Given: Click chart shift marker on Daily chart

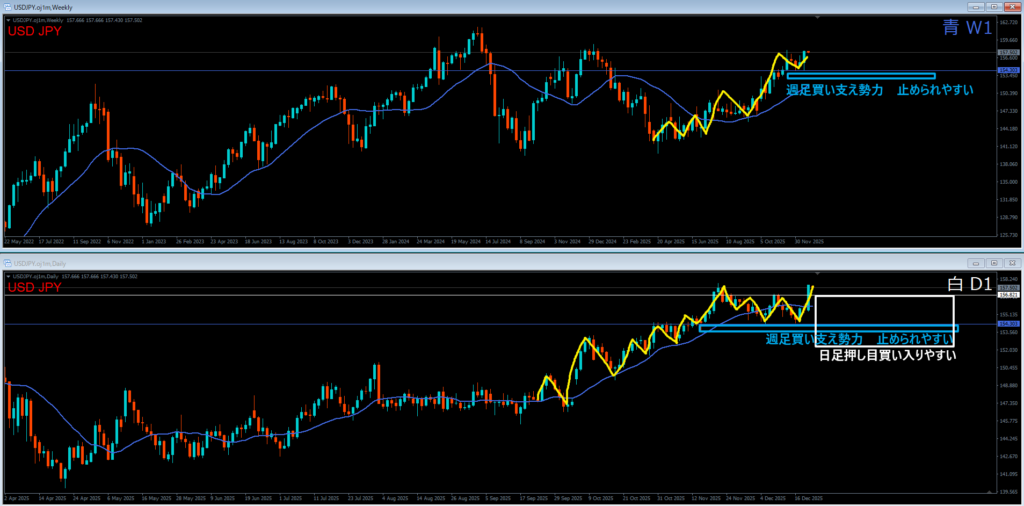Looking at the screenshot, I should [817, 271].
